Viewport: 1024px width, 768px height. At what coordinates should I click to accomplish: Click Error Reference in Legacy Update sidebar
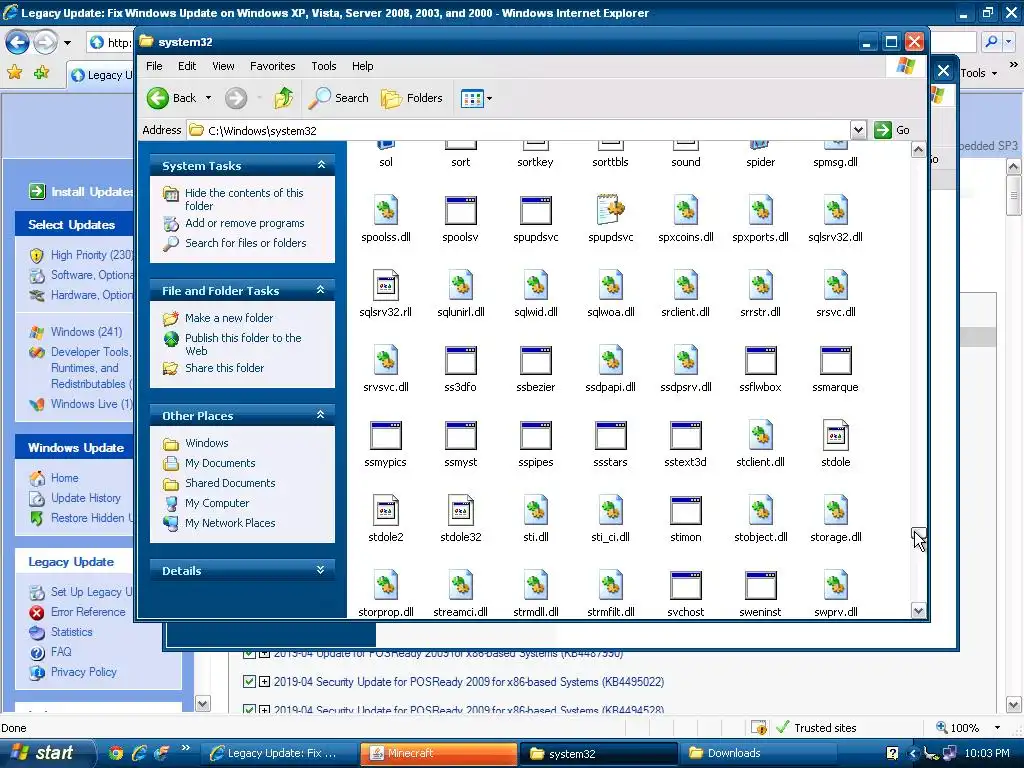tap(88, 612)
